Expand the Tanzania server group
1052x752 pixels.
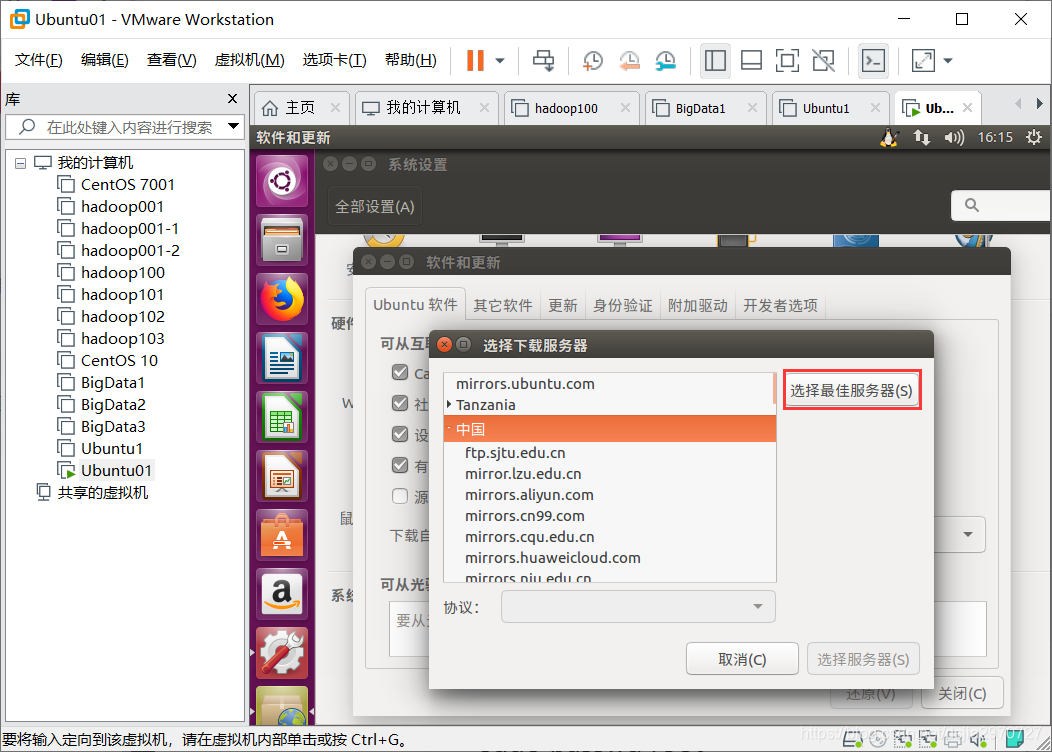(449, 405)
